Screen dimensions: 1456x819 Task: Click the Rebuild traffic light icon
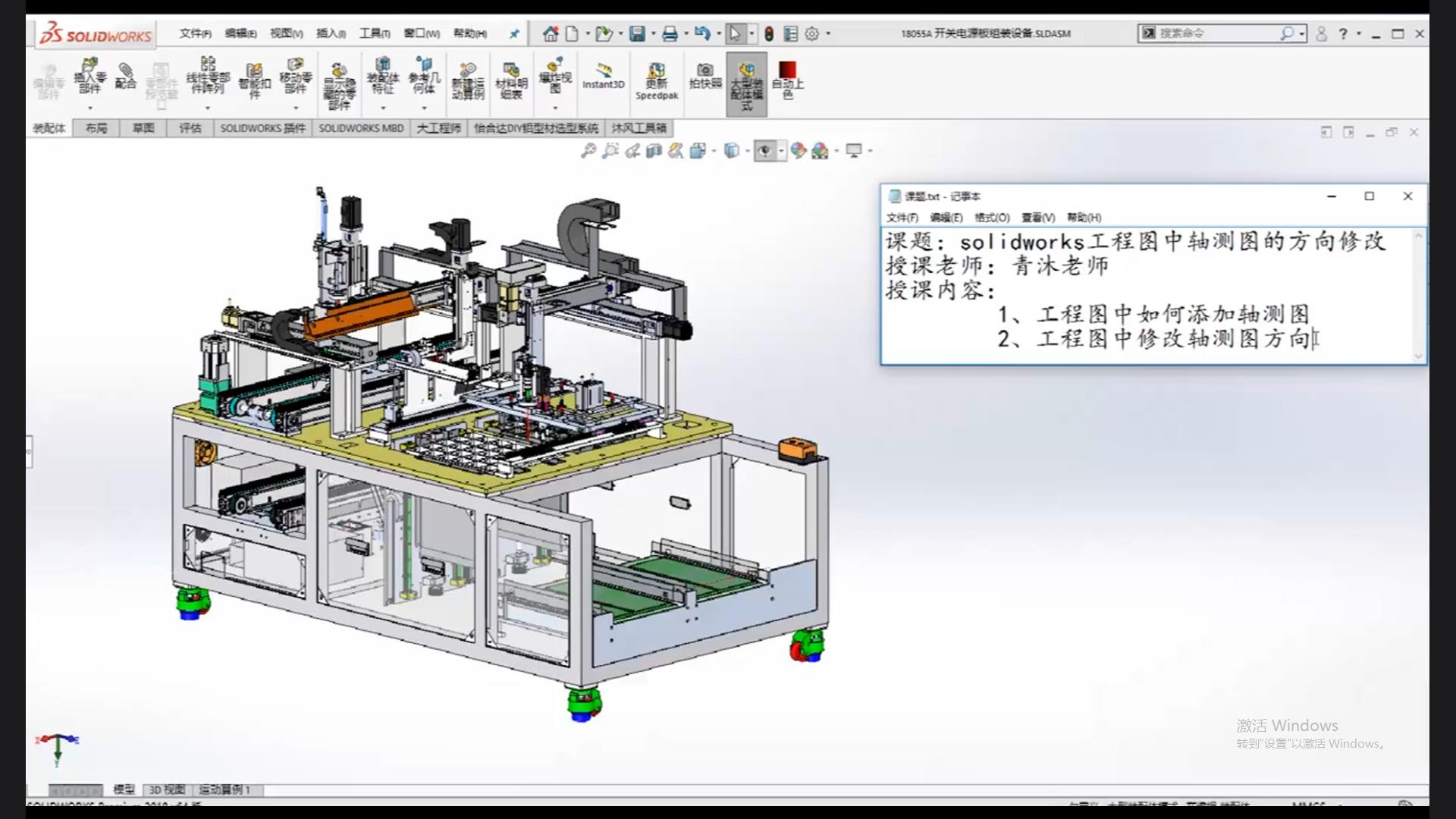[769, 33]
